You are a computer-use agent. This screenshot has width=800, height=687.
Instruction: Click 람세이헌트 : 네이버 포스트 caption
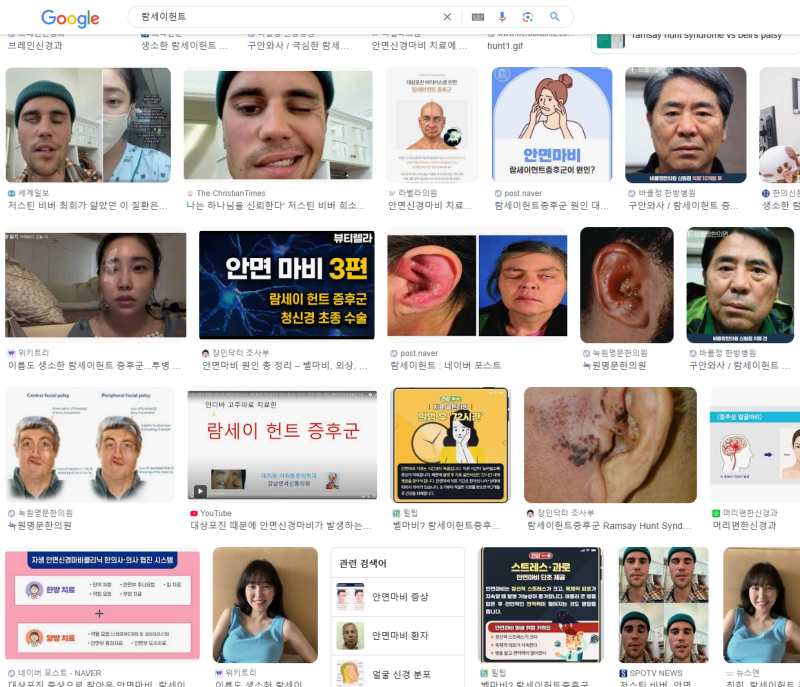point(446,365)
